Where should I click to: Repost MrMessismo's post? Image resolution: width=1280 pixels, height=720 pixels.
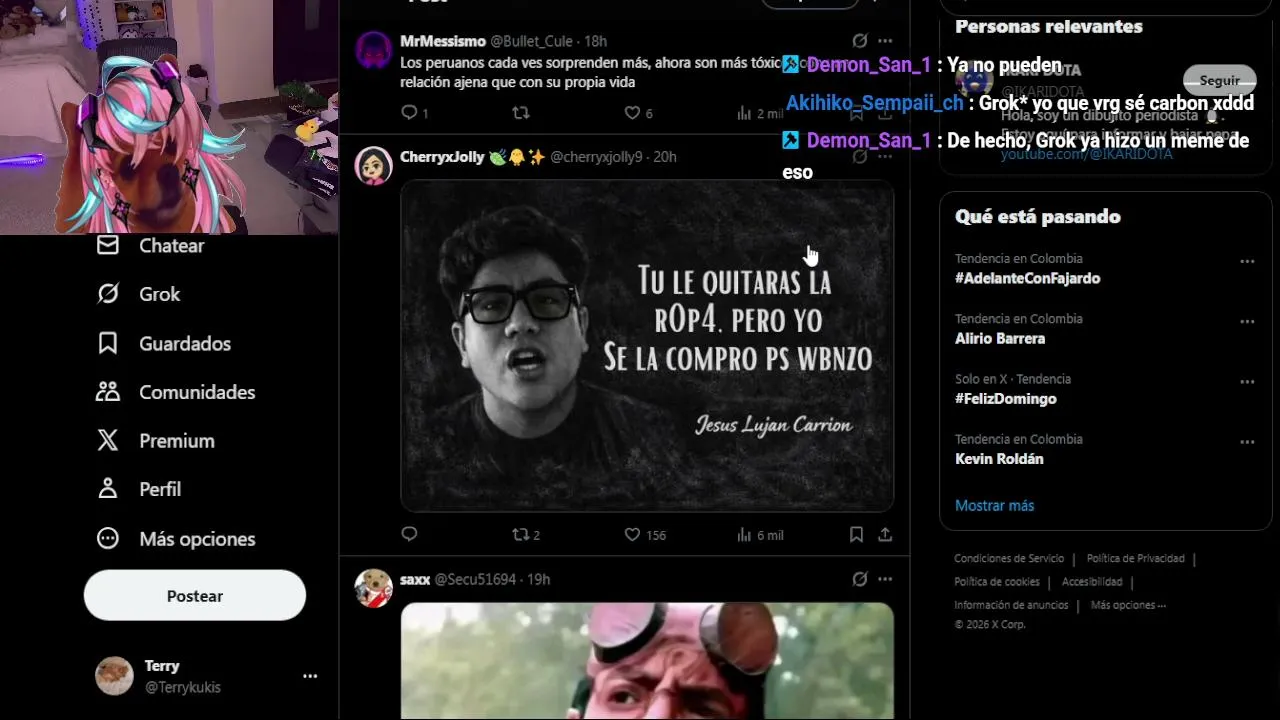click(520, 113)
